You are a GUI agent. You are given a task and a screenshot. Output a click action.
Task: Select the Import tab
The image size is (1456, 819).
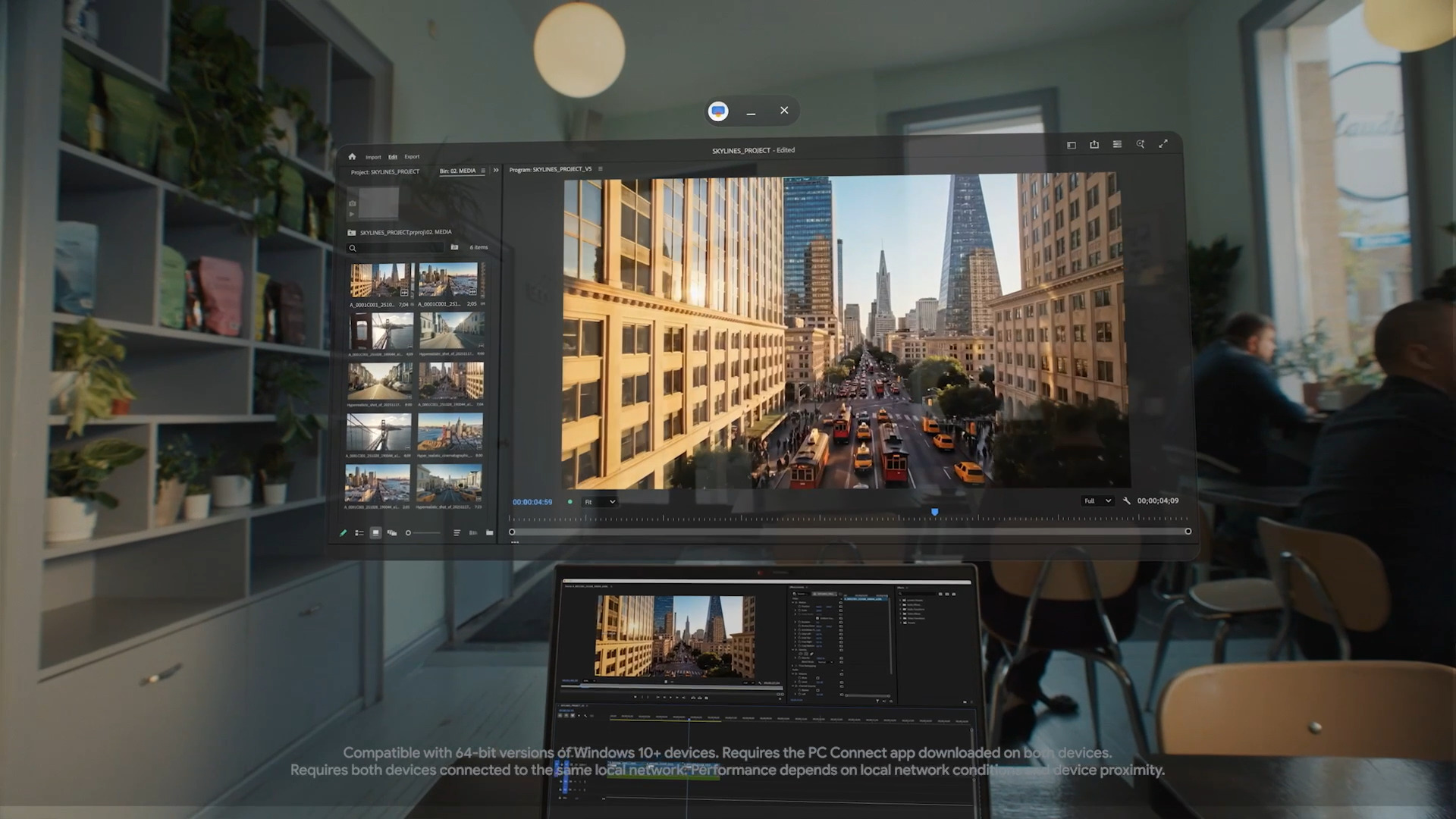(373, 157)
